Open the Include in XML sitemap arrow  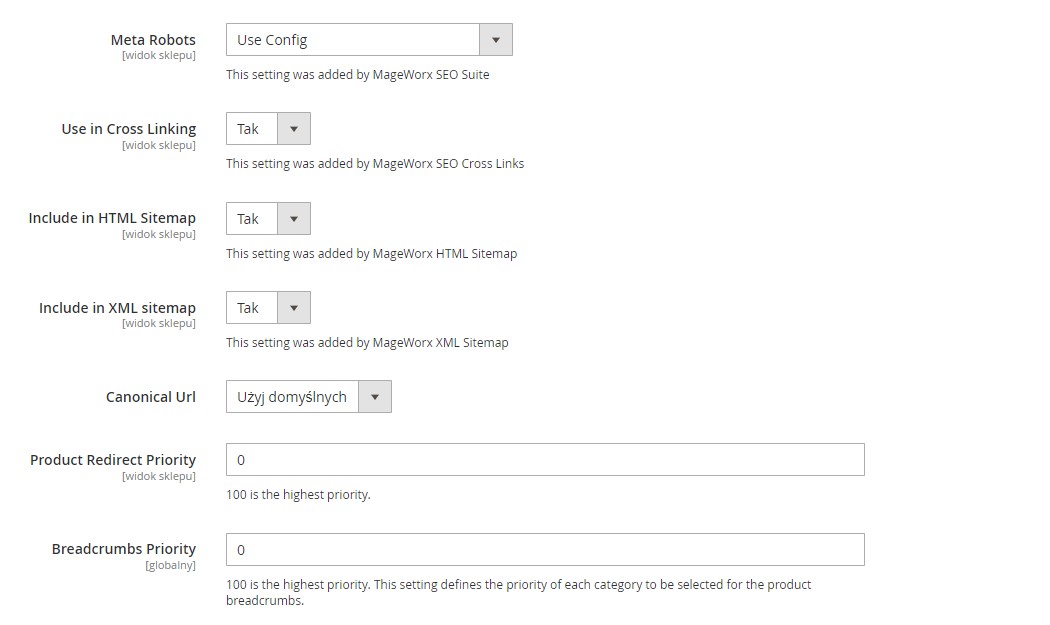(294, 308)
